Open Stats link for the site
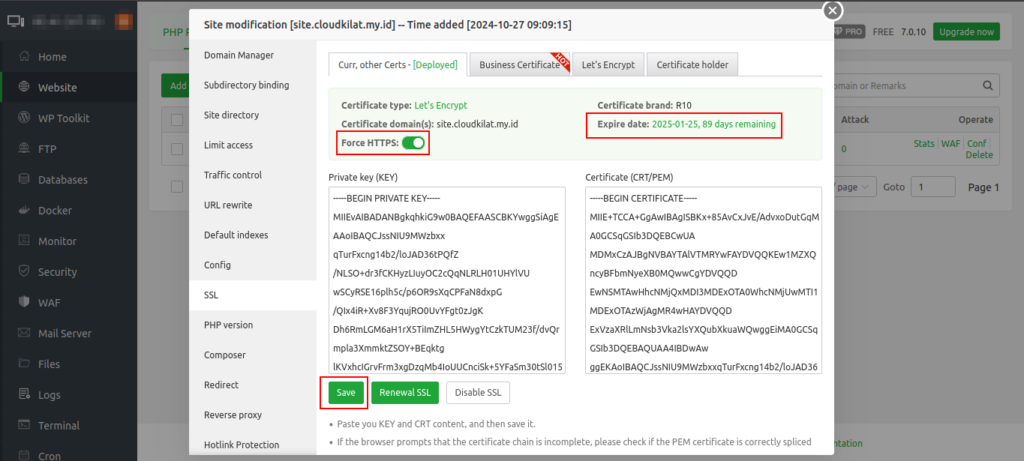The image size is (1024, 461). click(x=923, y=144)
